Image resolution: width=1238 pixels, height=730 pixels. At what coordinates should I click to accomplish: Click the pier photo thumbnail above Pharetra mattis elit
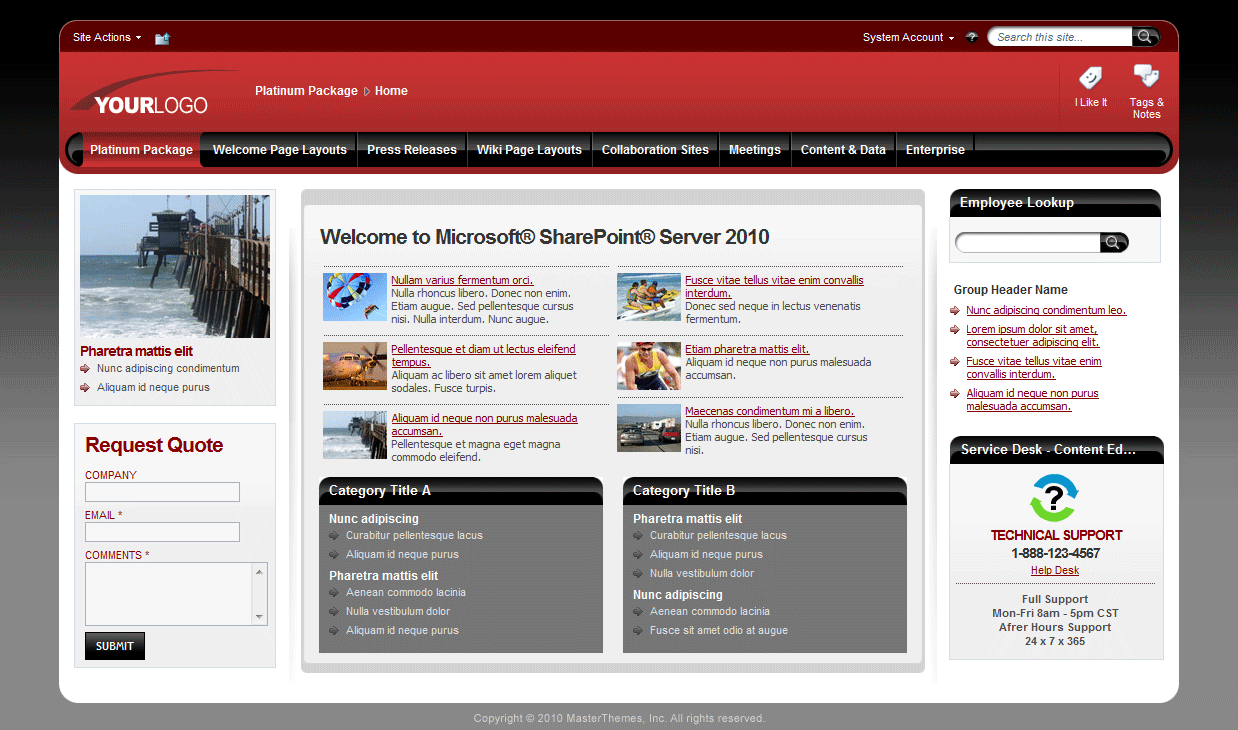coord(174,265)
